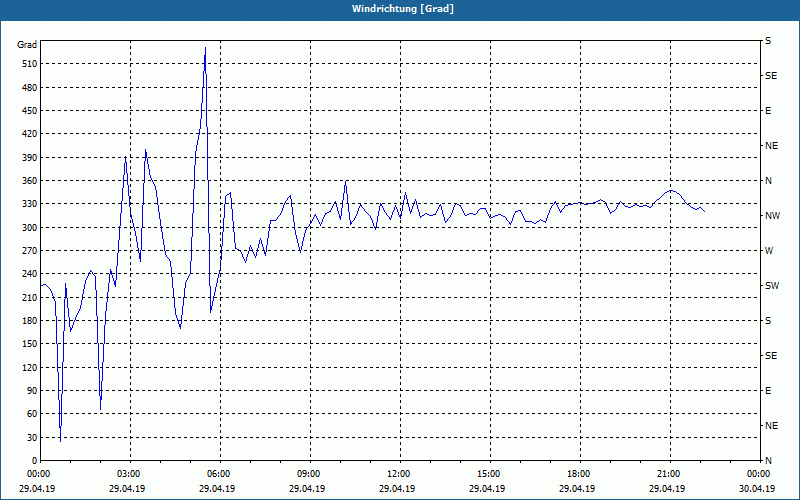Select the E compass label at 90 level
Screen dimensions: 800x500
[x=768, y=391]
